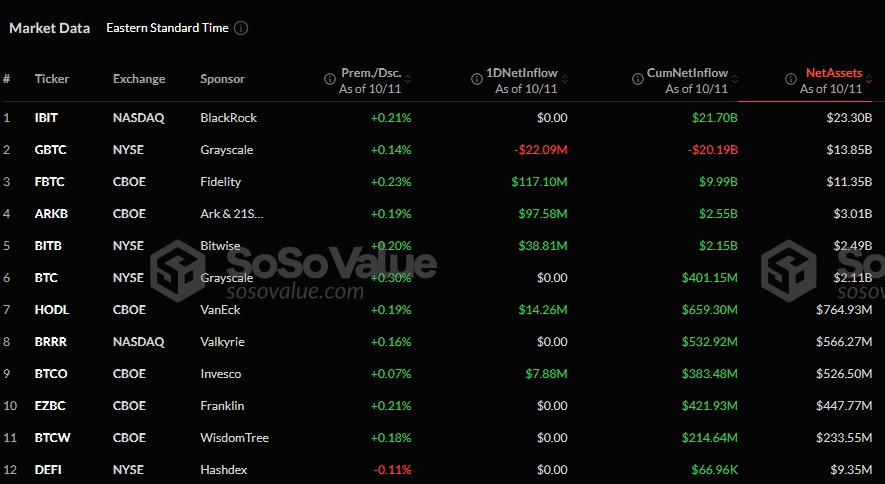Click info icon next to CumNetInflow header

(x=638, y=79)
